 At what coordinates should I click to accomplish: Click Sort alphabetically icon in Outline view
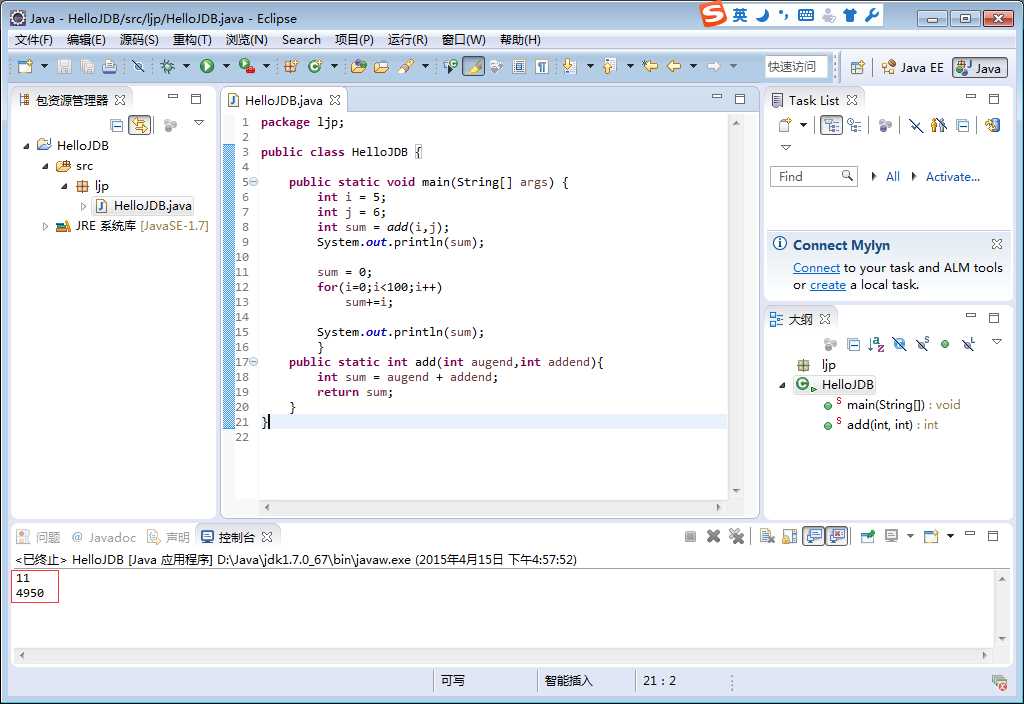point(876,344)
